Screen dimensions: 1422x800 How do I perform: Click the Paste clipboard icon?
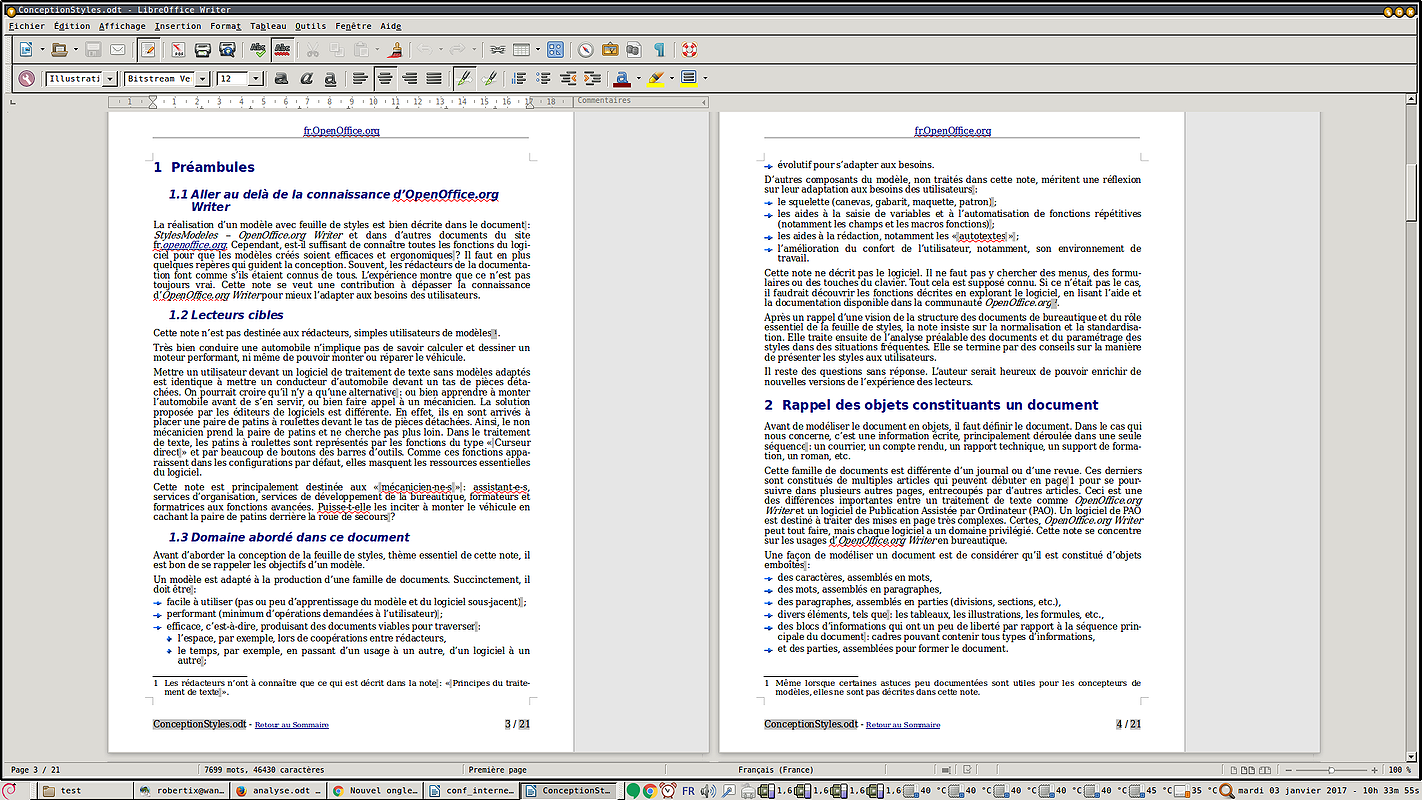pos(361,49)
